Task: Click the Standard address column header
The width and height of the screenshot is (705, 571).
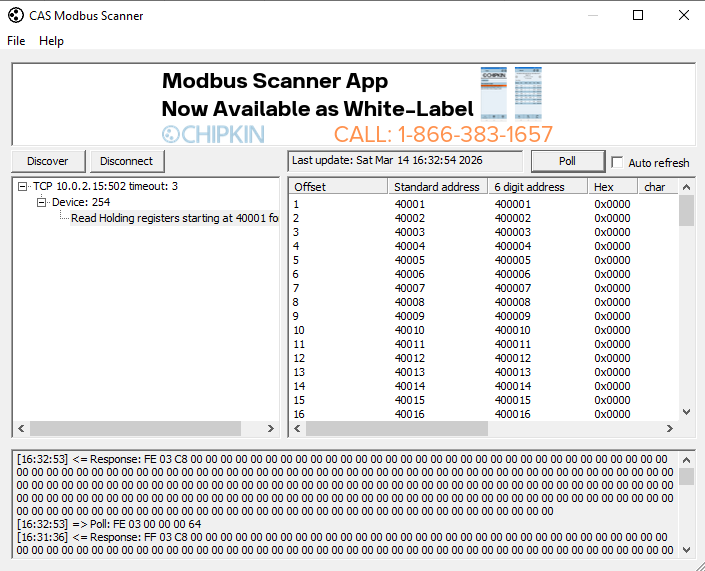Action: [x=438, y=187]
